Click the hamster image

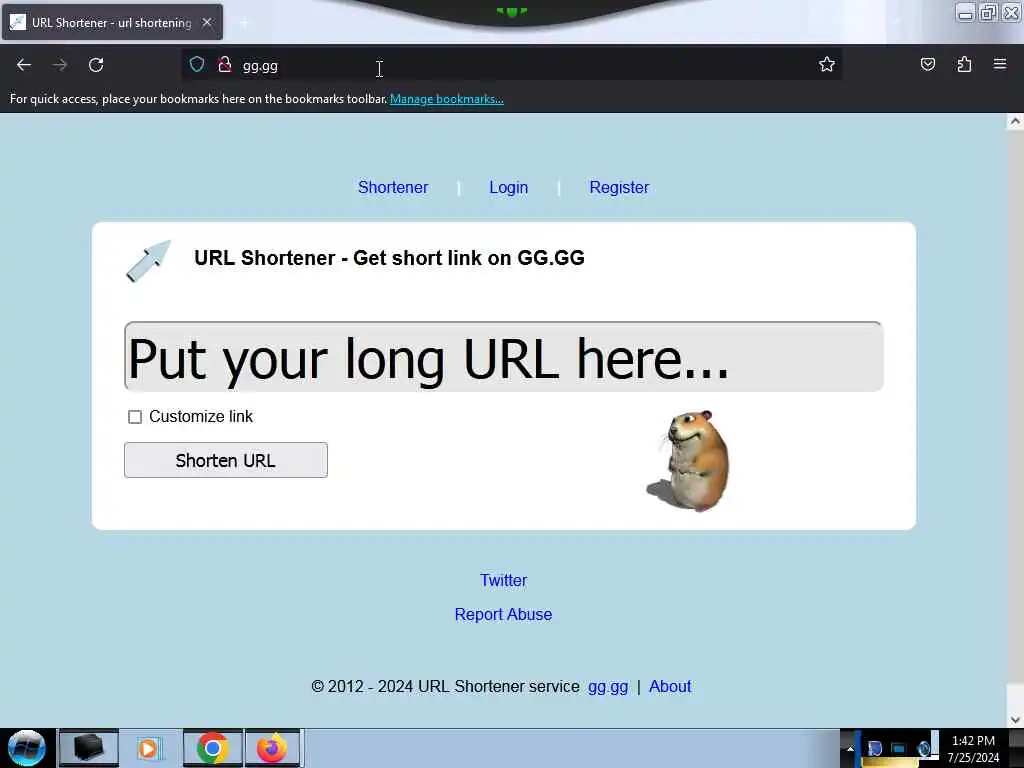click(689, 461)
